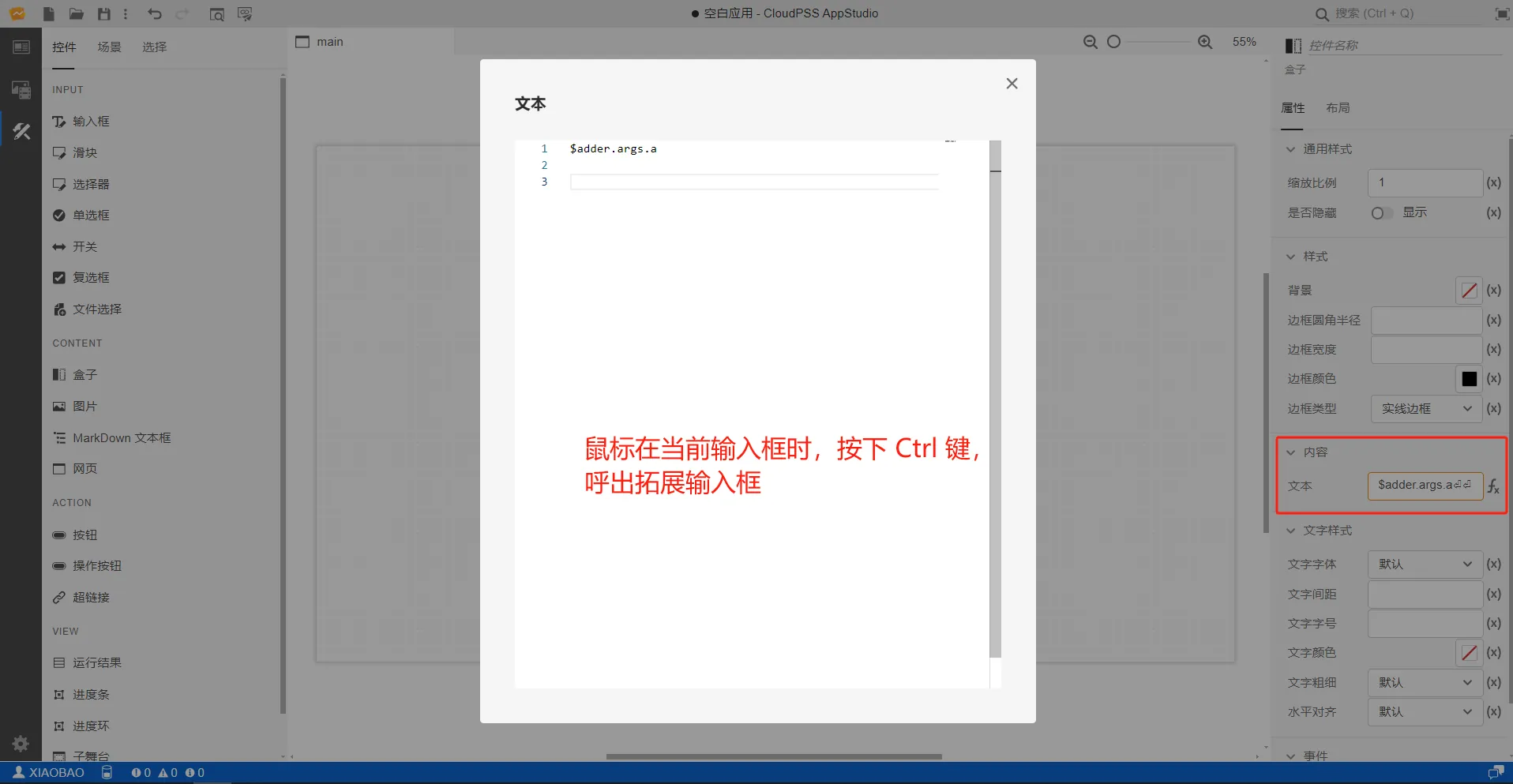
Task: Toggle expression mode for 缩放比例
Action: click(1493, 183)
